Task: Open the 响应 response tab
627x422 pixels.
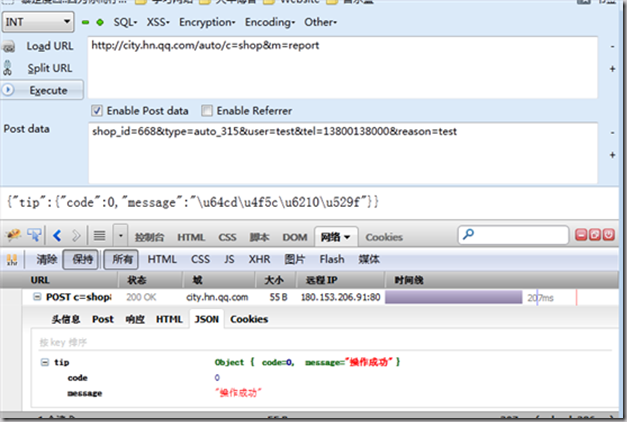Action: pos(135,319)
